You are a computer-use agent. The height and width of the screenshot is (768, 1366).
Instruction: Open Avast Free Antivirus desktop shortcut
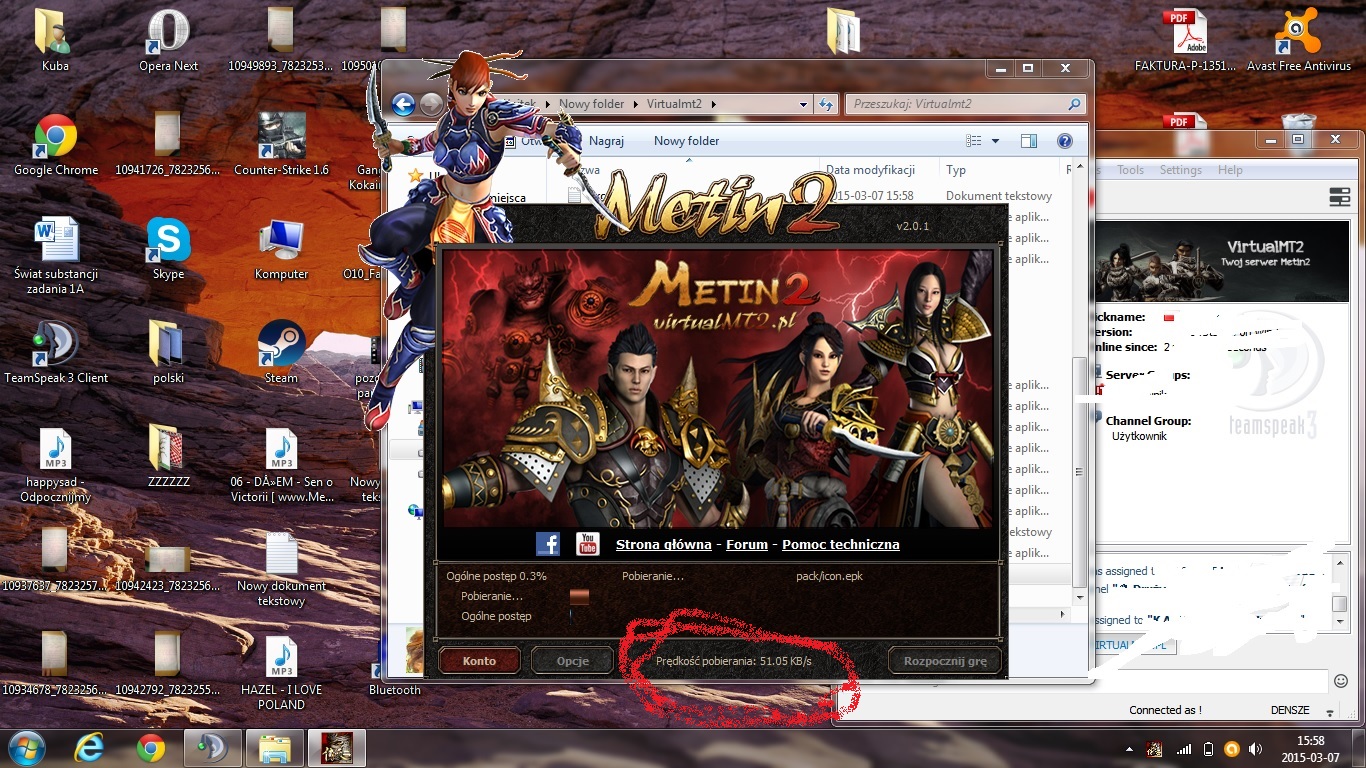(x=1298, y=42)
